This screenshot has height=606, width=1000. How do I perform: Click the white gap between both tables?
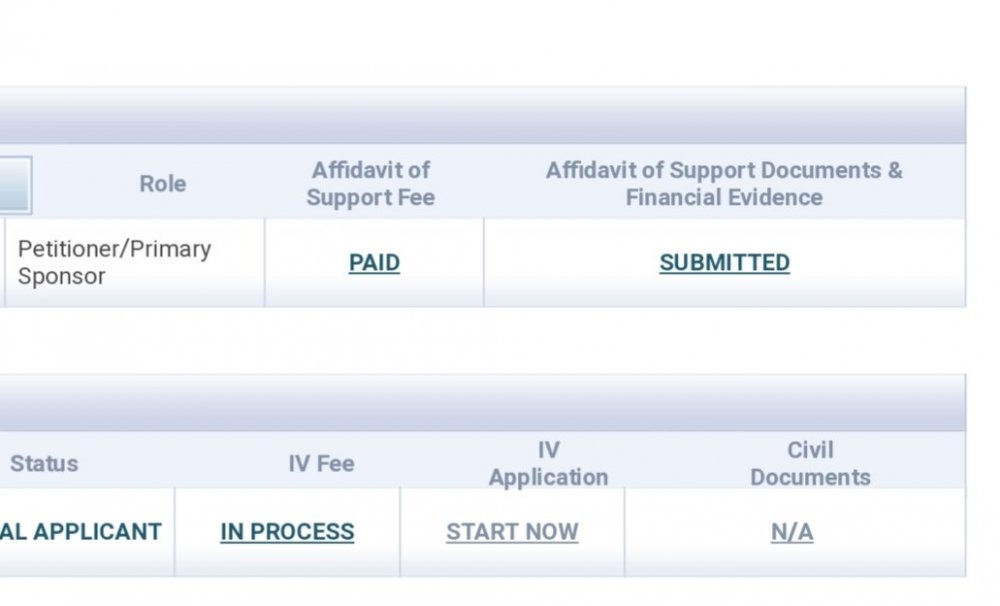click(x=483, y=341)
